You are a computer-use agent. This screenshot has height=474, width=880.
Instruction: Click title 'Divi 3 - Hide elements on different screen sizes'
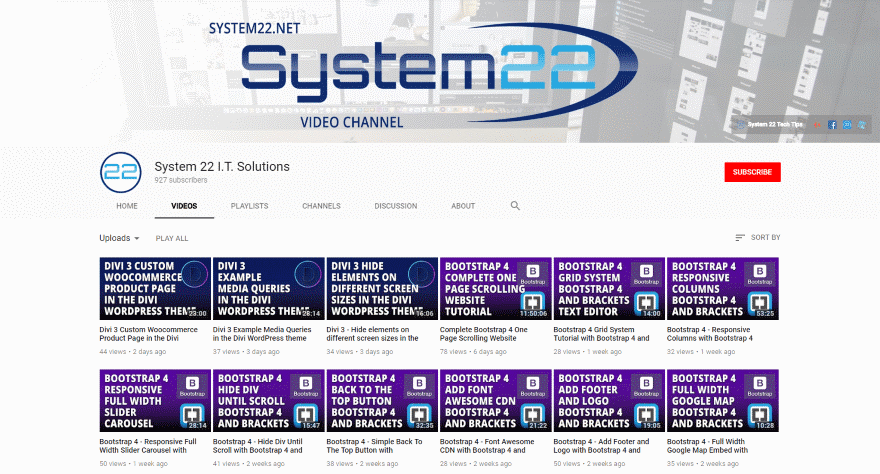point(373,334)
